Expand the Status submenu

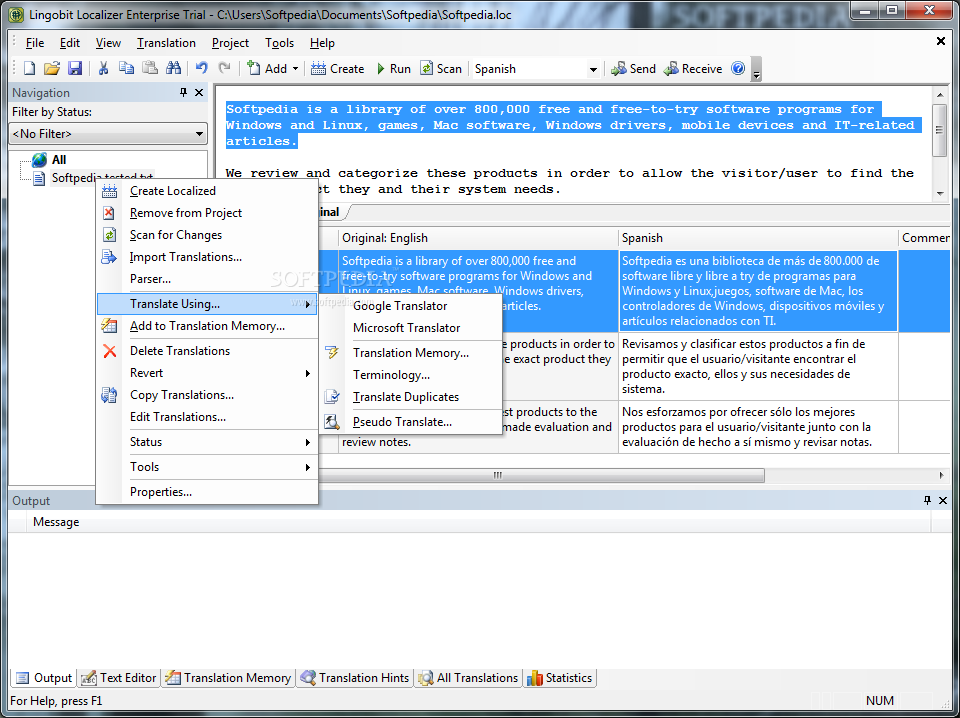(x=207, y=442)
